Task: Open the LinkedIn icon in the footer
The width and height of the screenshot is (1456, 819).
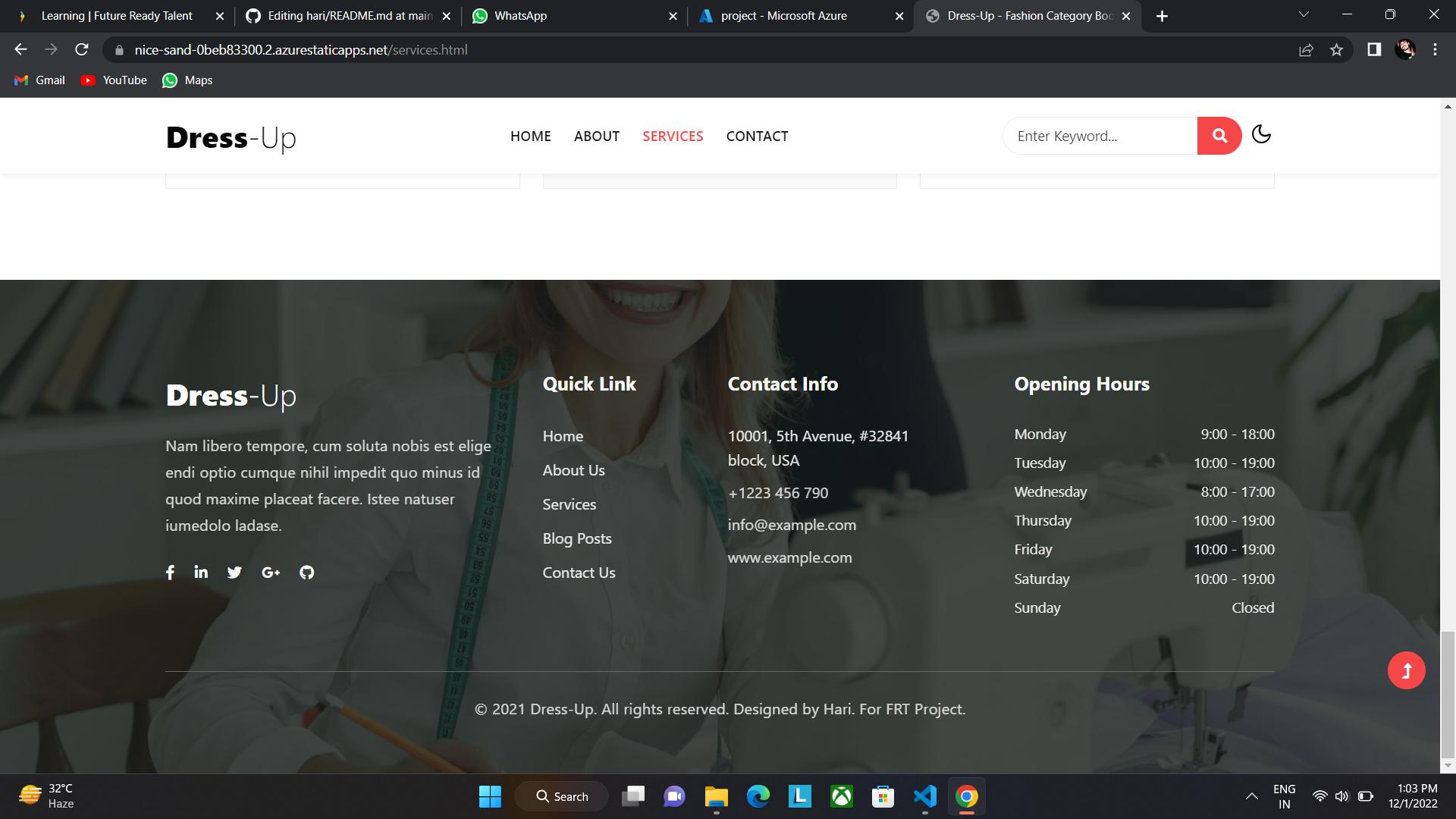Action: point(200,573)
